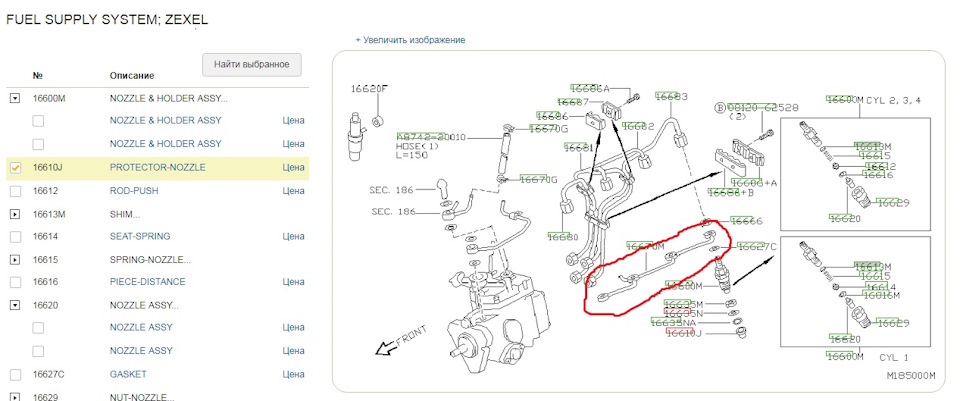
Task: Click part label 16686A in diagram
Action: coord(590,89)
